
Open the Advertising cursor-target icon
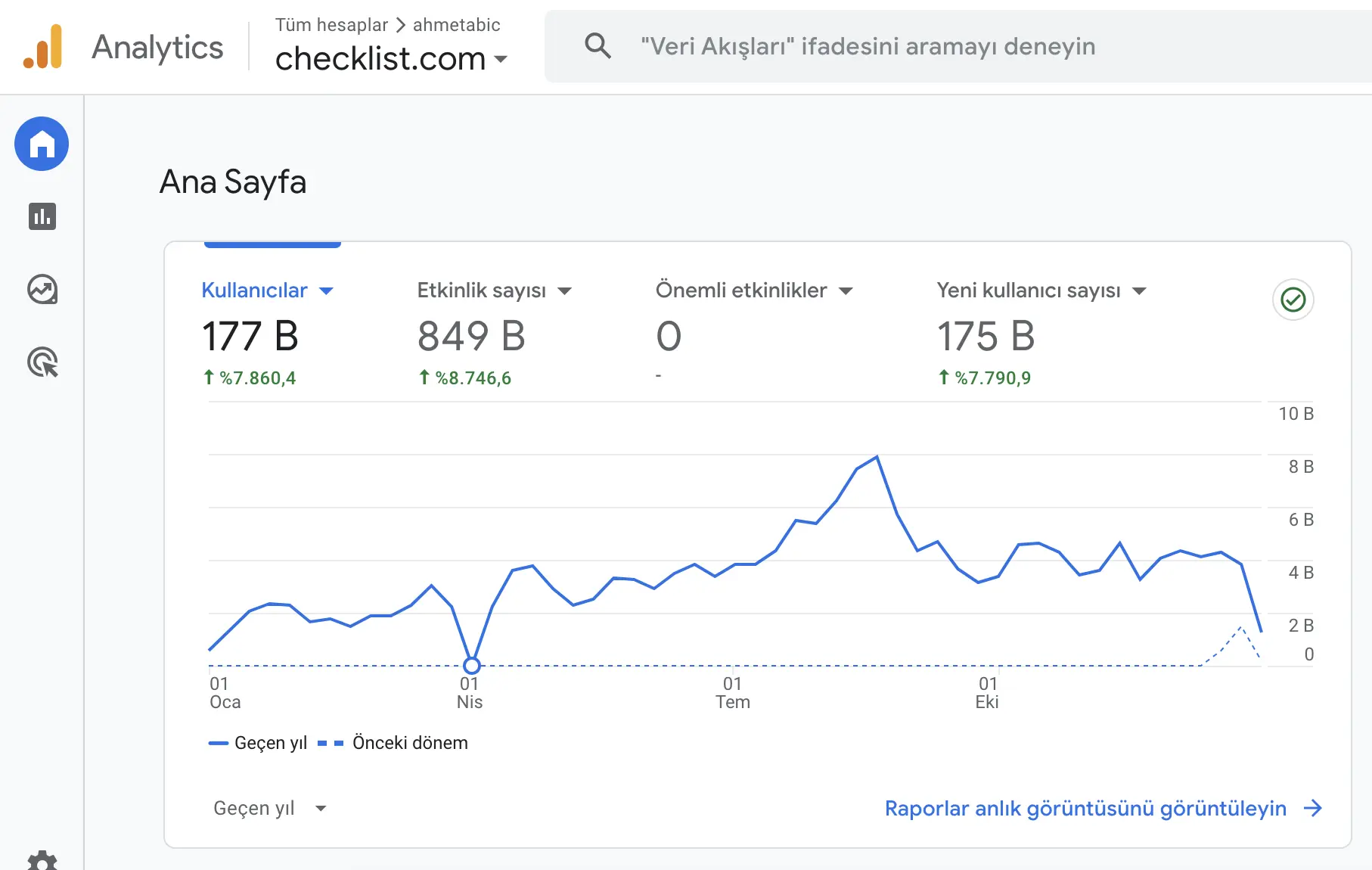[42, 362]
